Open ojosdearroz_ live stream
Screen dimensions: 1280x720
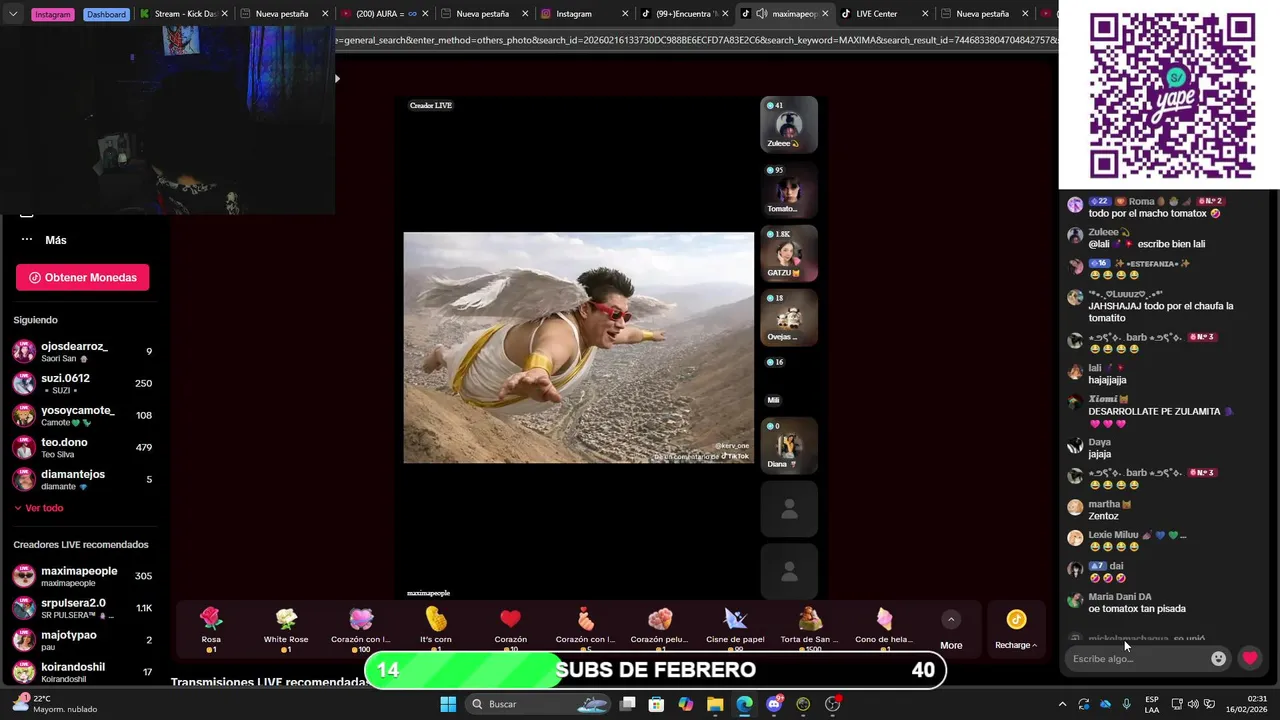tap(82, 352)
